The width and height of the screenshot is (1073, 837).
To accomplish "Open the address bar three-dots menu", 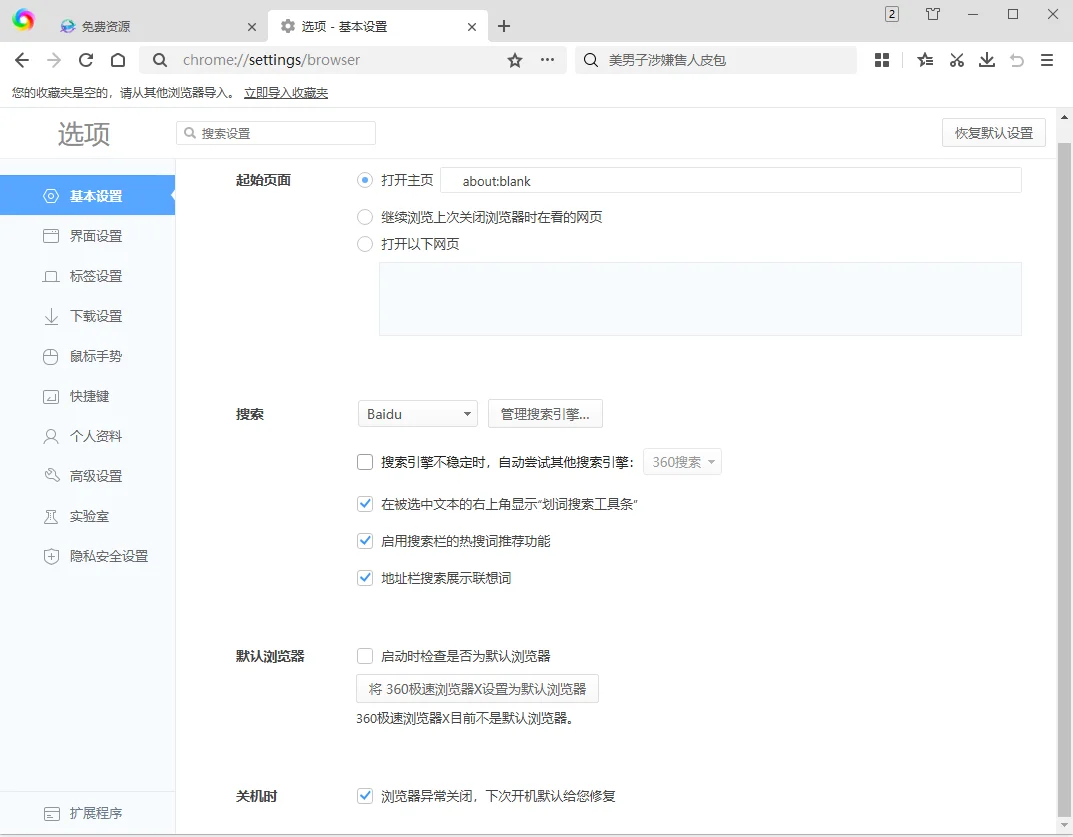I will [x=547, y=60].
